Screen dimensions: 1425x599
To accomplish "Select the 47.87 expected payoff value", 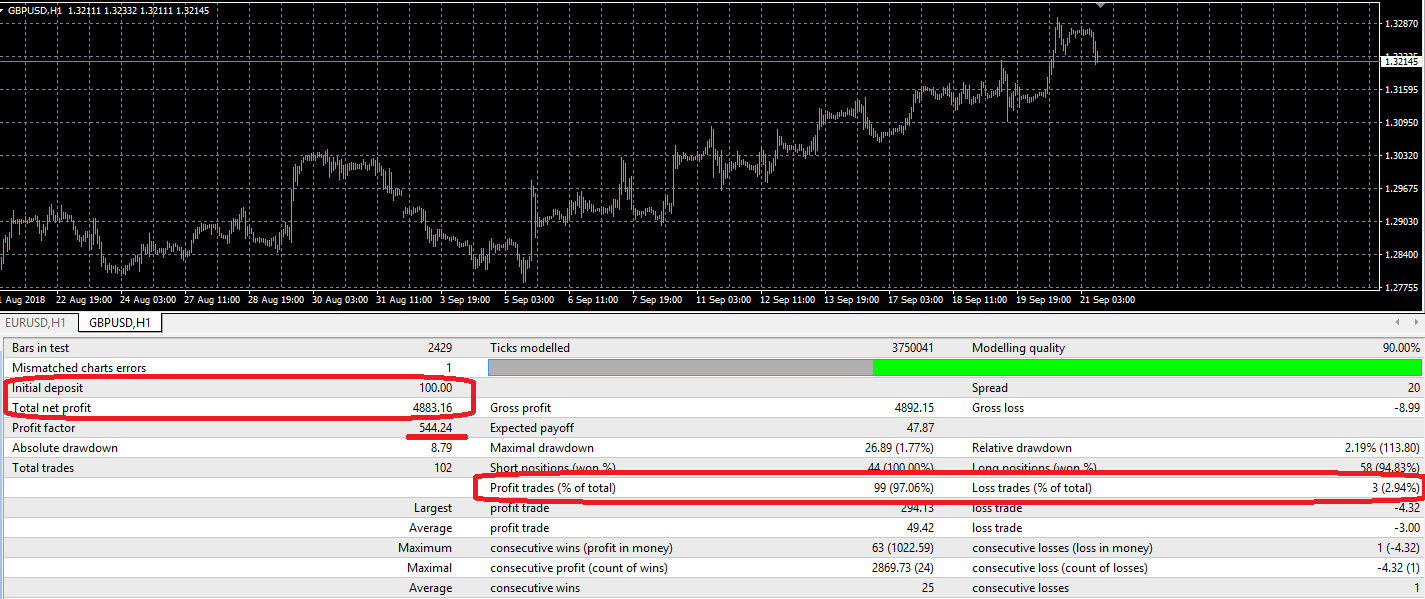I will [918, 428].
